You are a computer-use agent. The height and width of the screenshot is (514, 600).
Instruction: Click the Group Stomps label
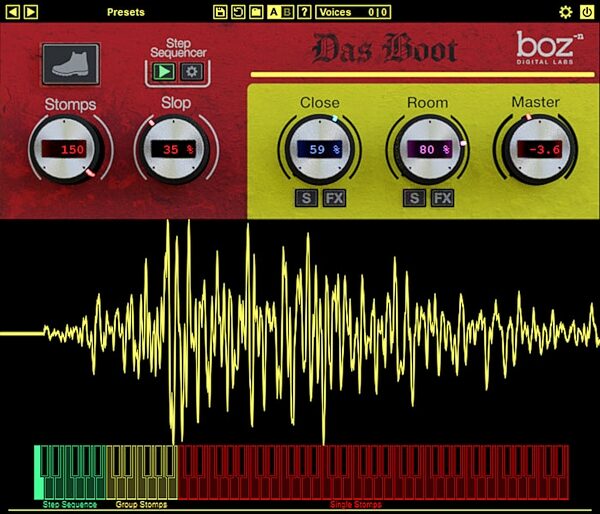tap(141, 504)
